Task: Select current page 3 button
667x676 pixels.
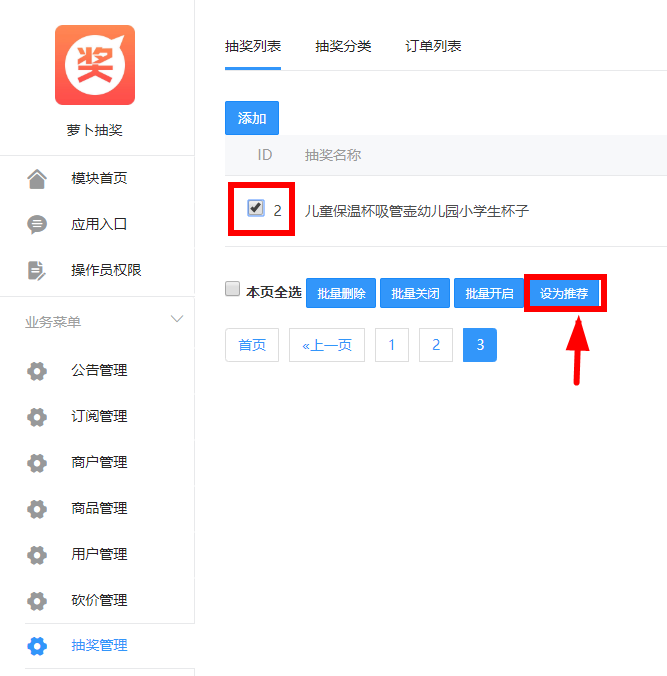Action: click(x=480, y=345)
